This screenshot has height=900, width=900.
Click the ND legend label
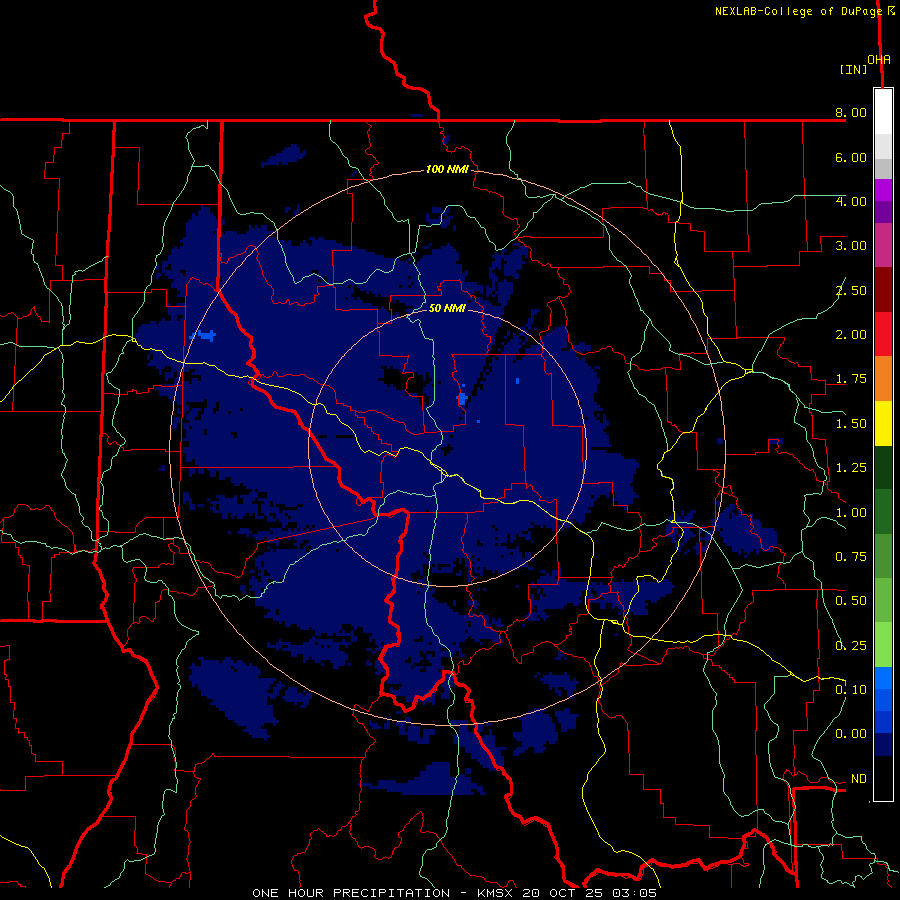[x=859, y=779]
